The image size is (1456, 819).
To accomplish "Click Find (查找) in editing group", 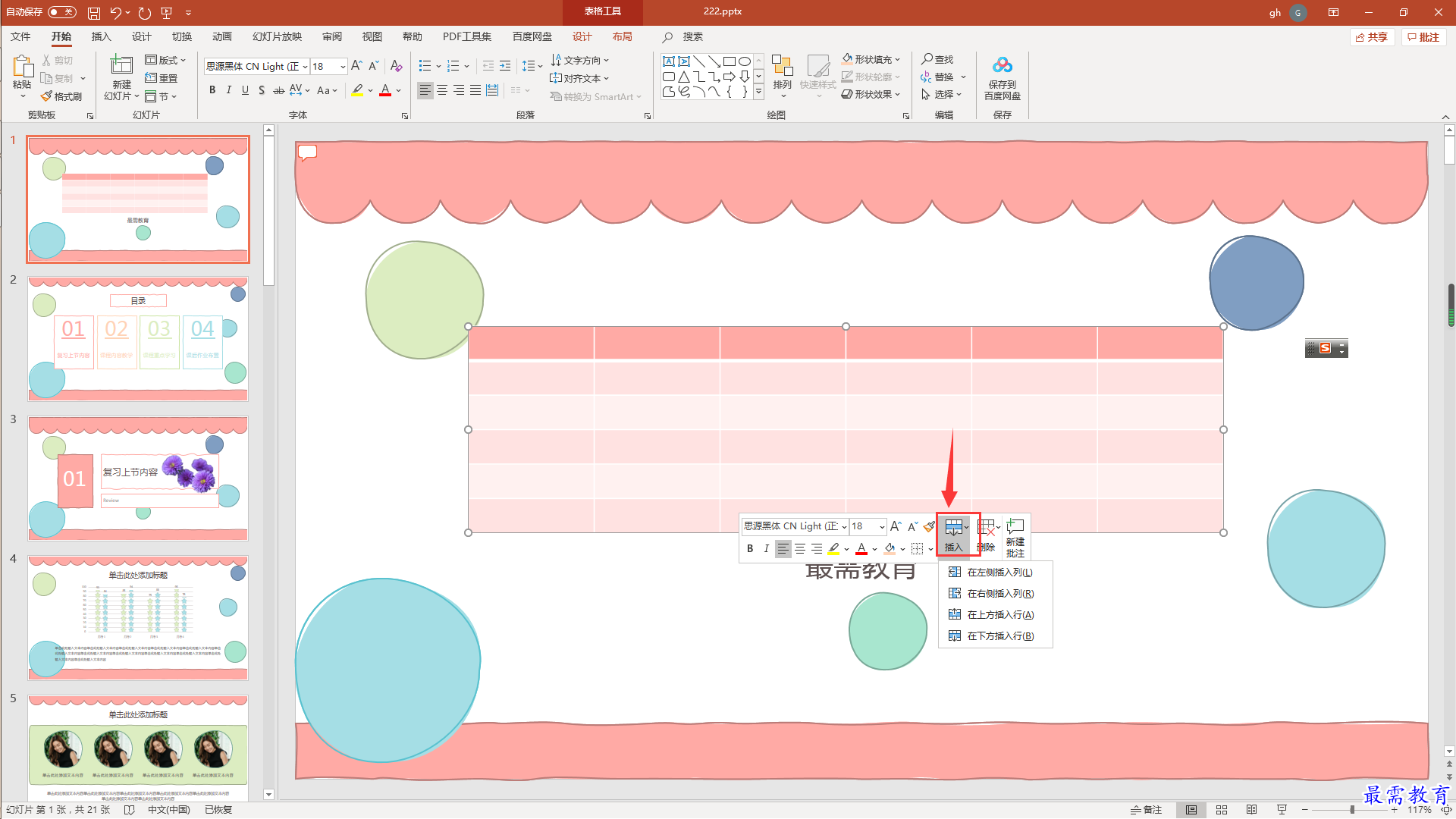I will click(937, 59).
